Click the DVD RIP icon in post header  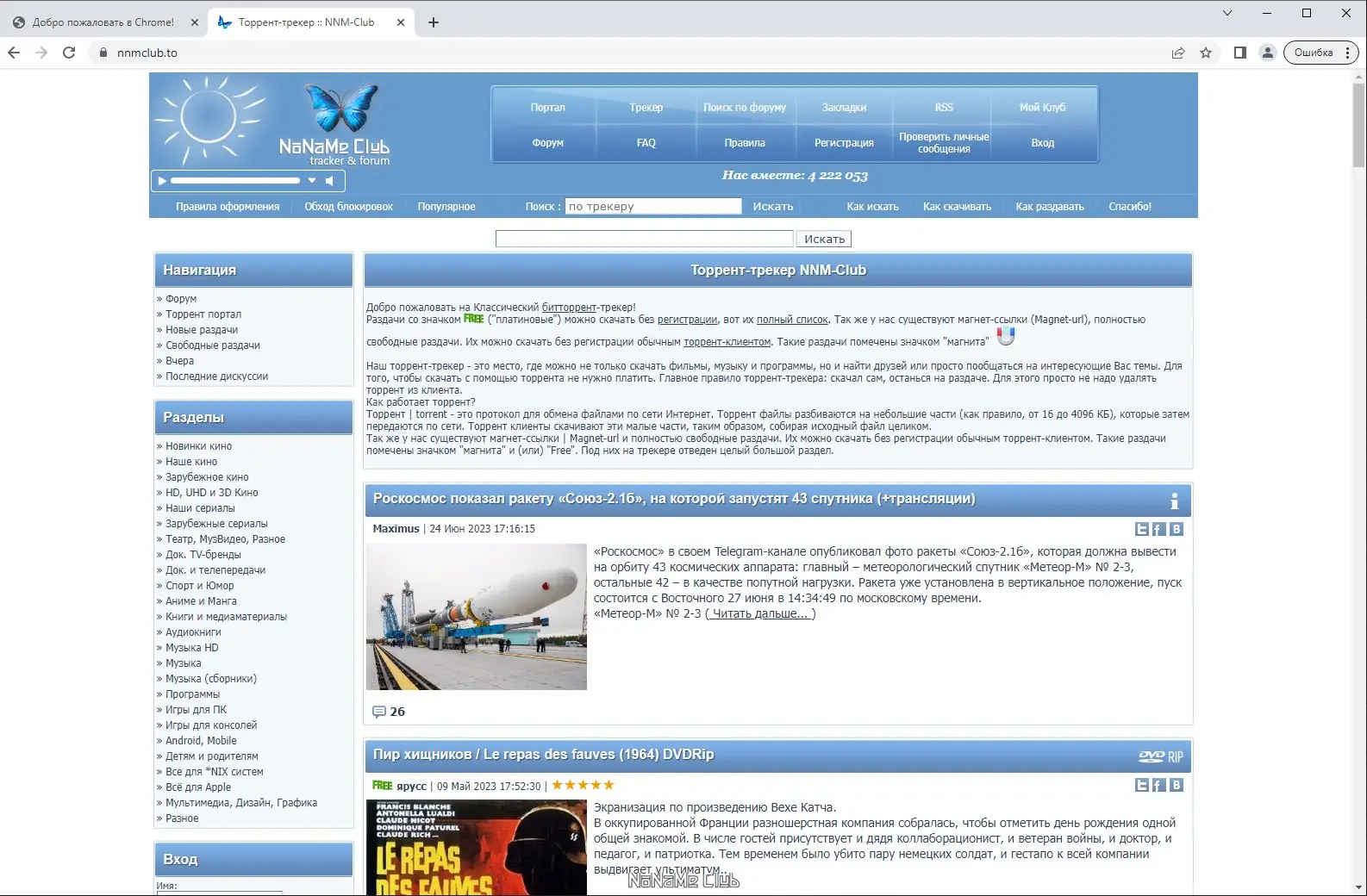(x=1161, y=756)
